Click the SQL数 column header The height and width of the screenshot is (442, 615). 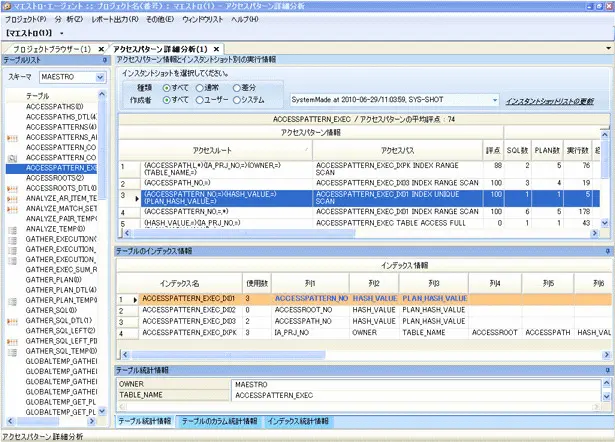click(517, 150)
